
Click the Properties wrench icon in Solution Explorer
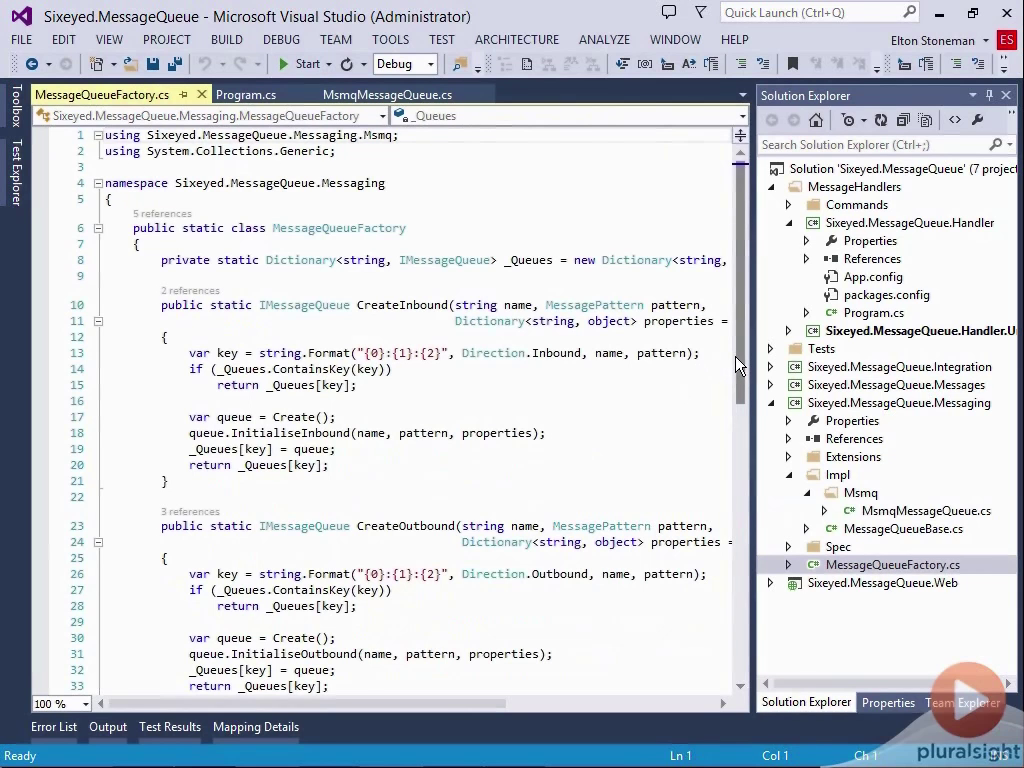[978, 120]
